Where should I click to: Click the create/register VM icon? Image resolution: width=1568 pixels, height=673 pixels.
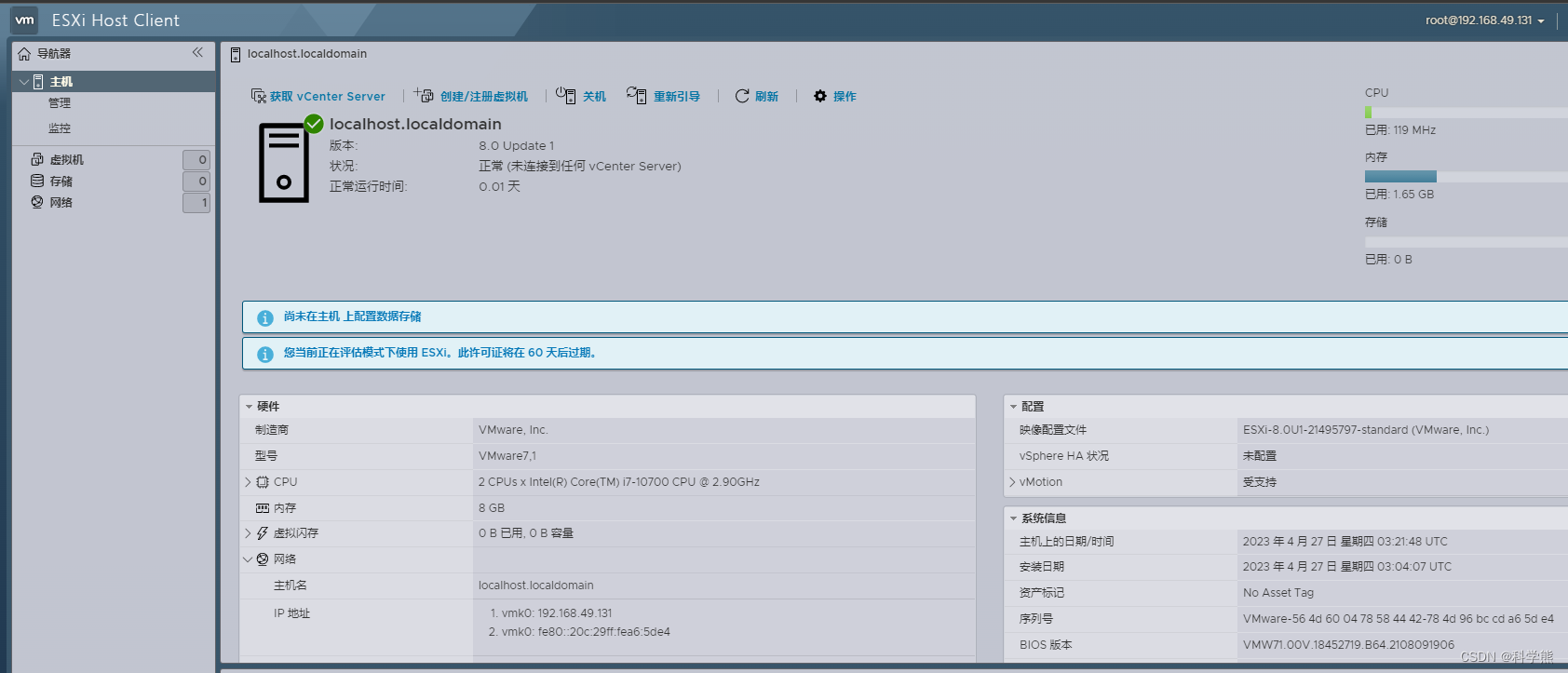click(x=424, y=95)
